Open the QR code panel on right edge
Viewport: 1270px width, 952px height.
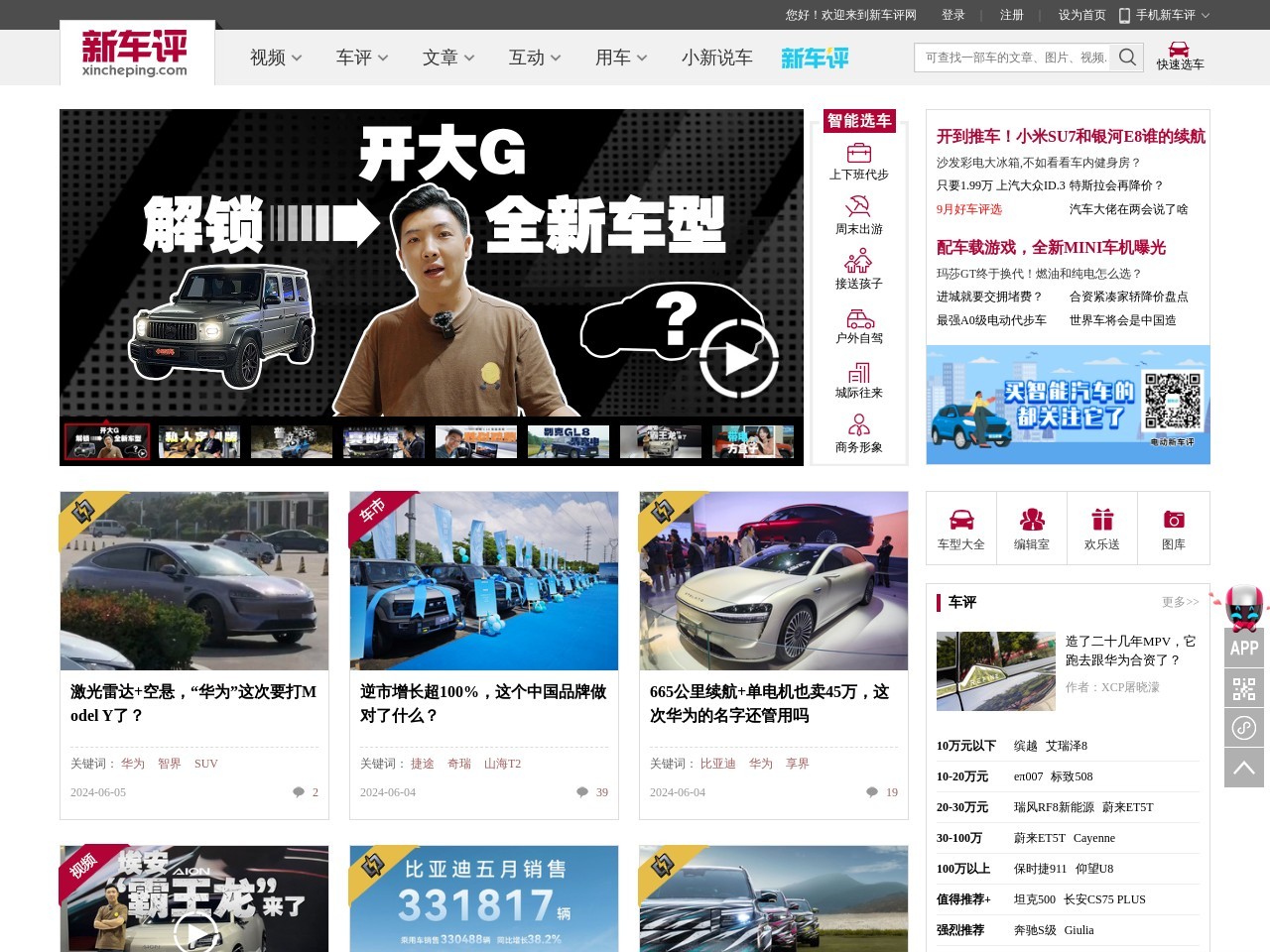(1243, 688)
